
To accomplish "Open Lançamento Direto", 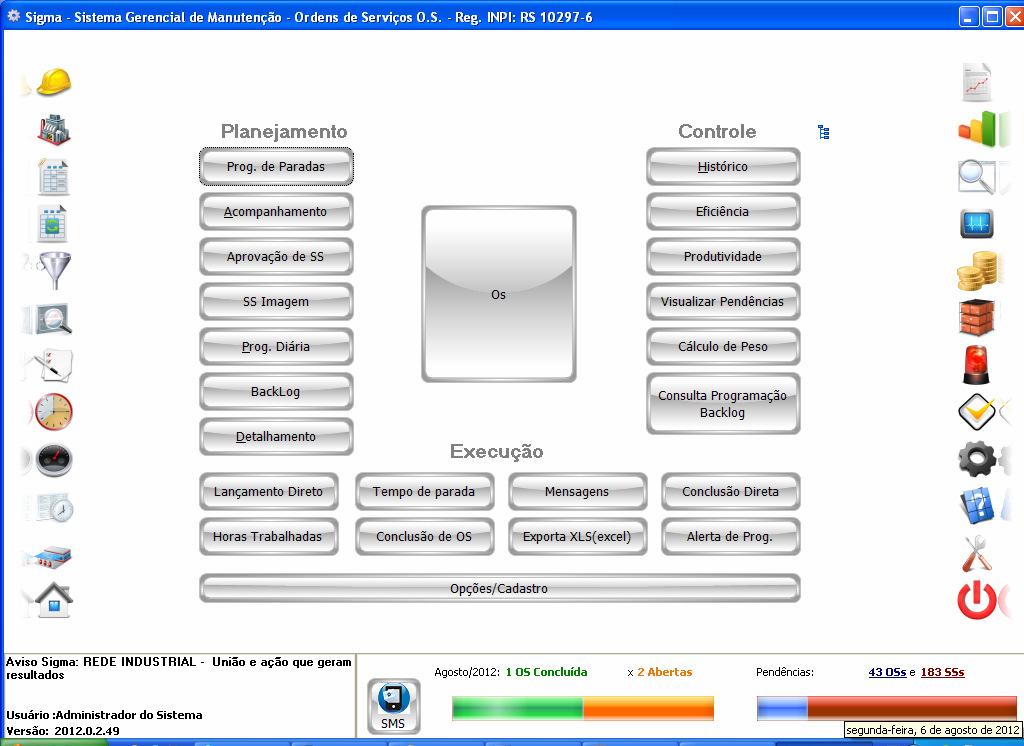I will [x=268, y=492].
